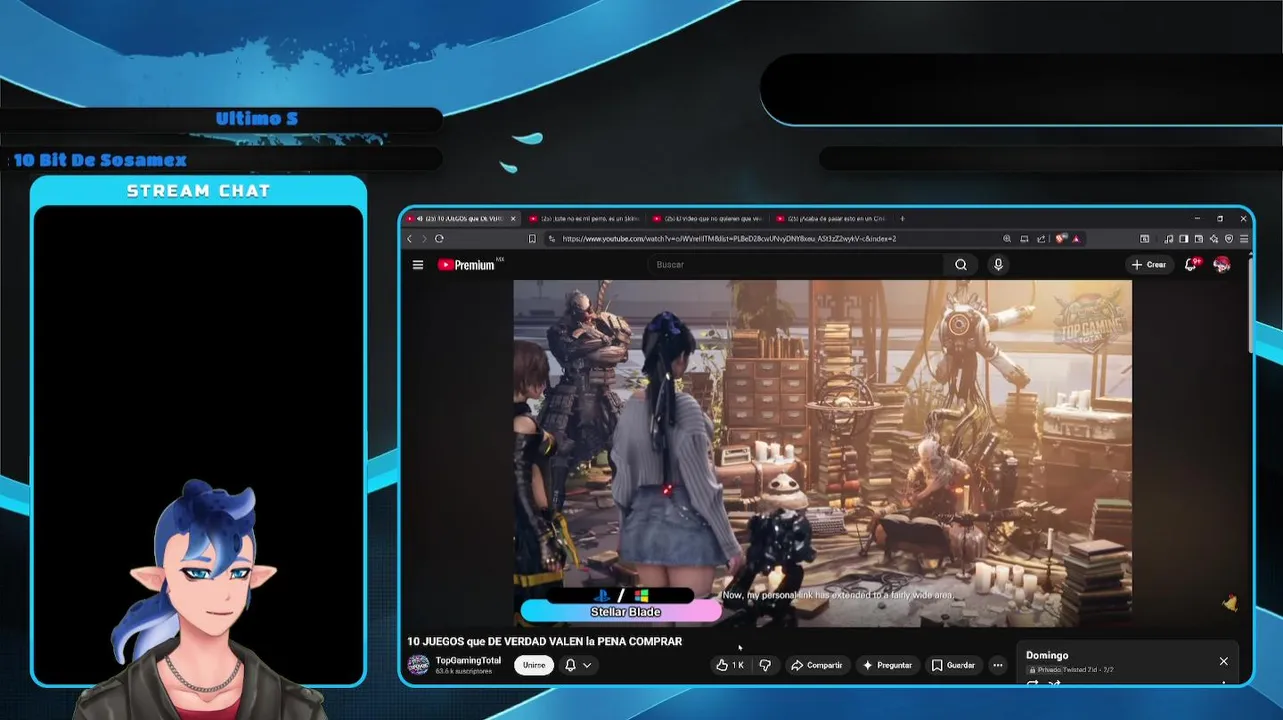Select the browser address bar URL
The width and height of the screenshot is (1283, 720).
point(729,239)
